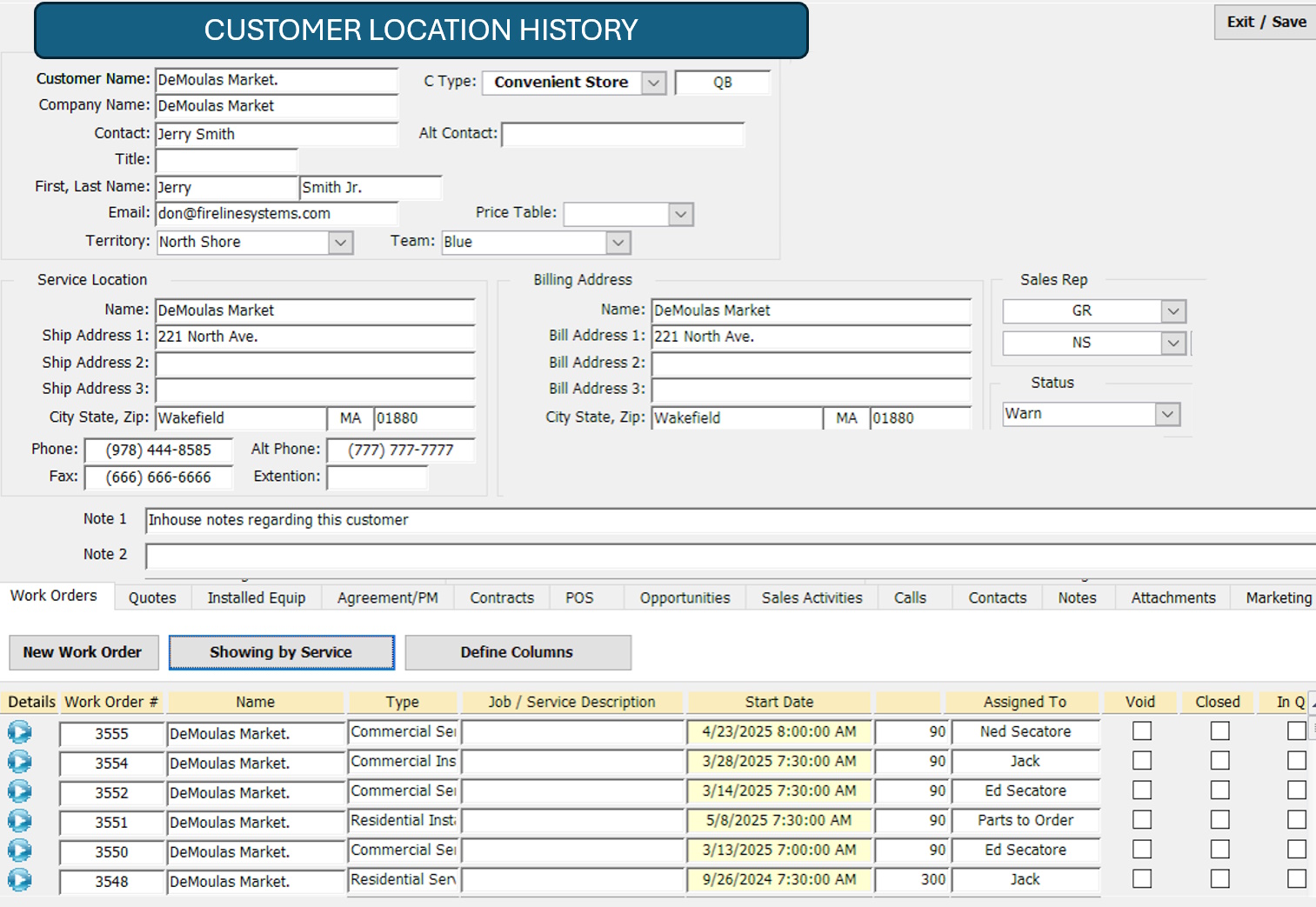Click the Fax number field
1316x907 pixels.
click(x=158, y=477)
